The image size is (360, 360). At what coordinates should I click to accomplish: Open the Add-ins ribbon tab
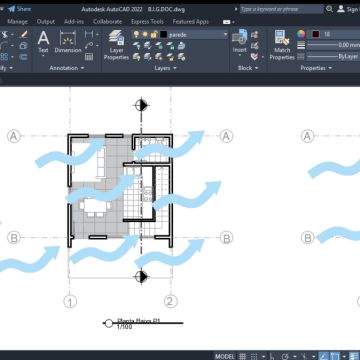(74, 22)
